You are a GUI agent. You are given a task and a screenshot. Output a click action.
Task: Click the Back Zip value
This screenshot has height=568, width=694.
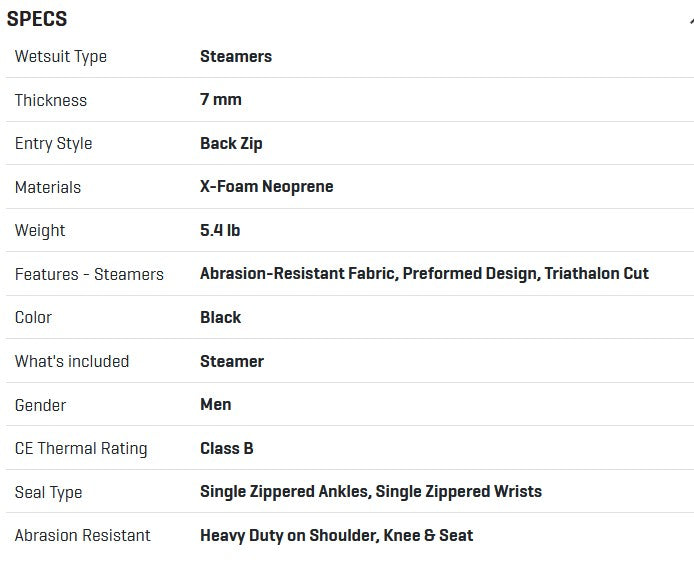click(231, 143)
